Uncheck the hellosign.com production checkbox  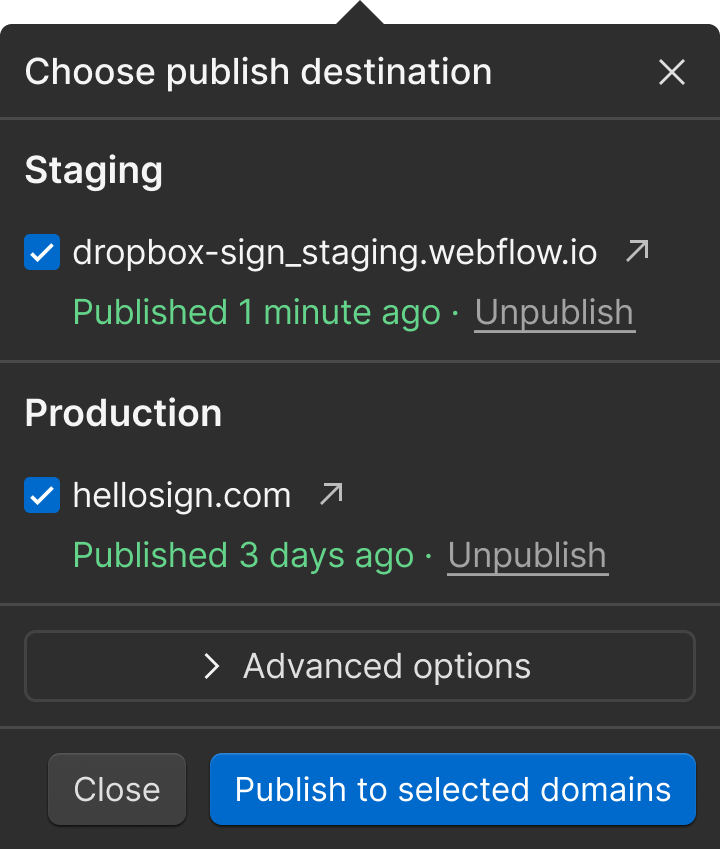(x=42, y=495)
